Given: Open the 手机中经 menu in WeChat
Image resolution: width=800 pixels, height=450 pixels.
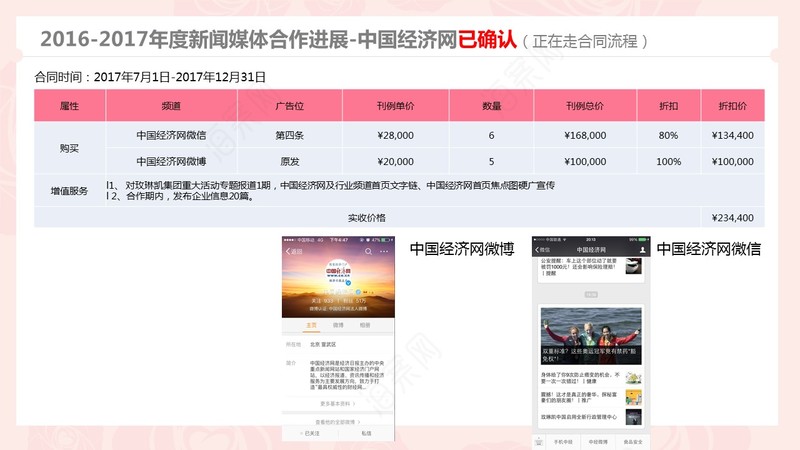Looking at the screenshot, I should point(563,442).
